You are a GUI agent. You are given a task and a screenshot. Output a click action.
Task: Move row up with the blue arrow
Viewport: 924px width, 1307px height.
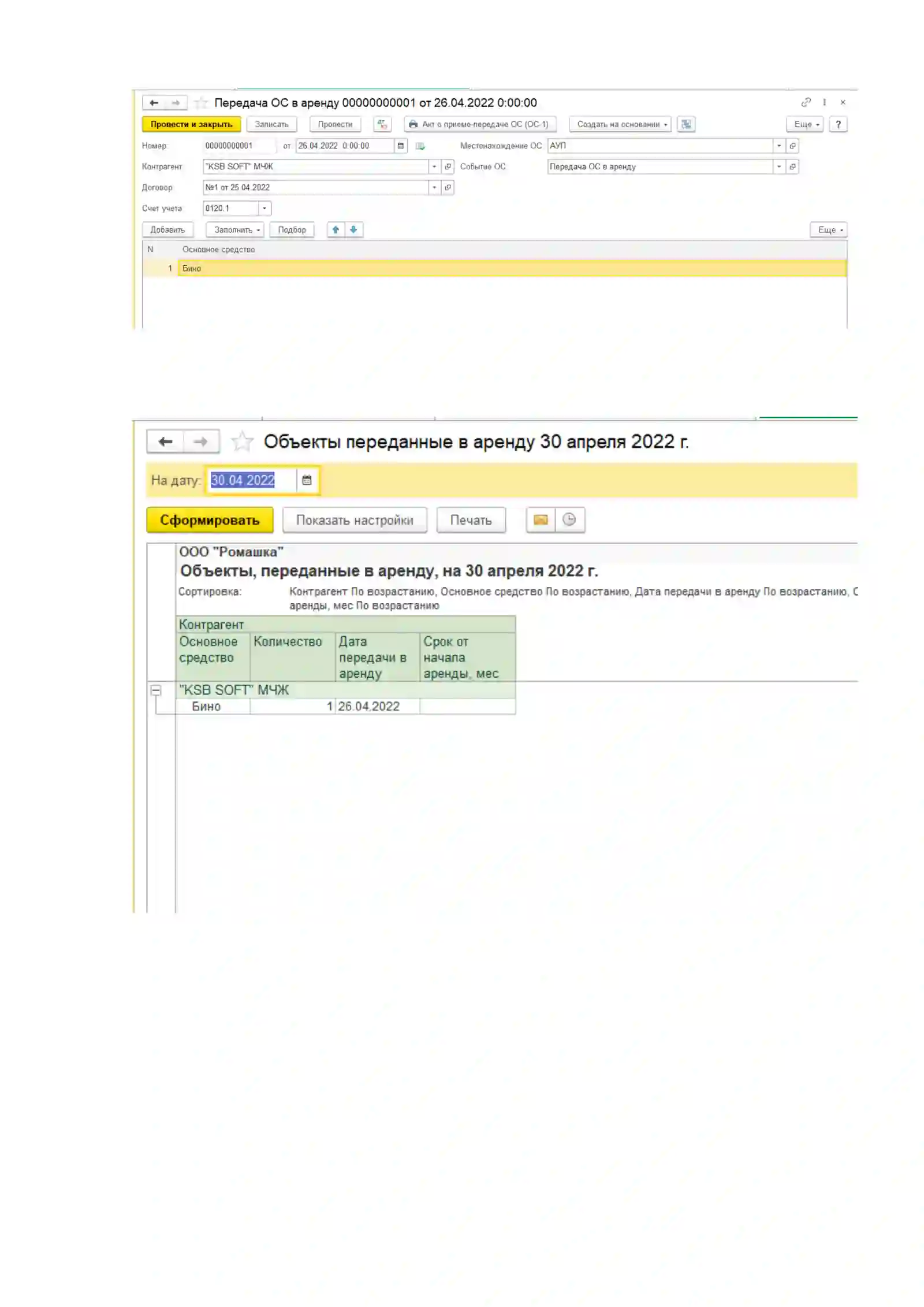click(336, 230)
